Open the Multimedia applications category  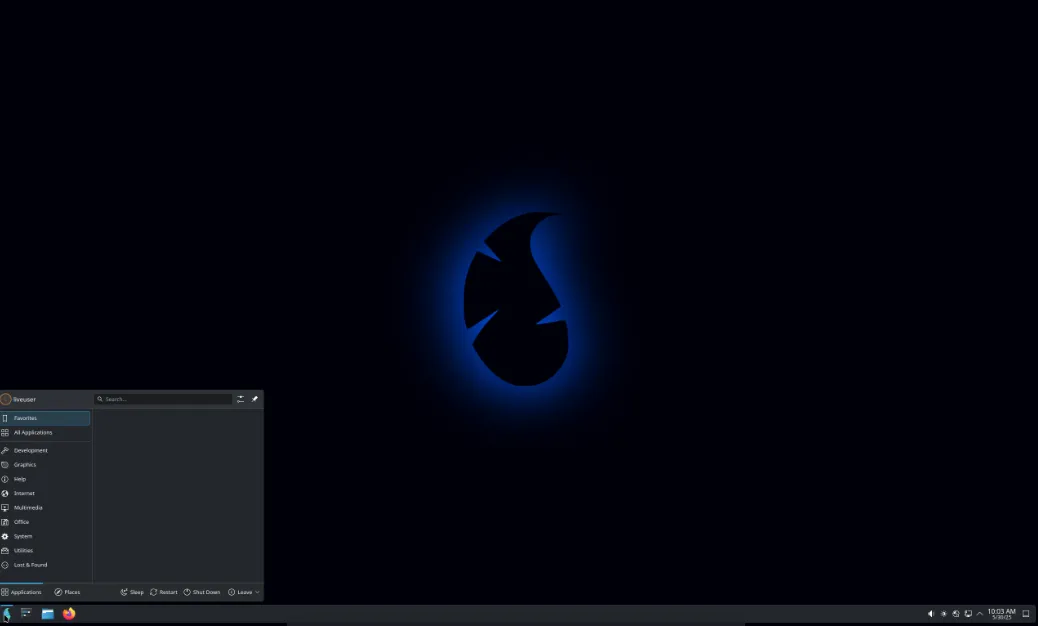pyautogui.click(x=27, y=507)
